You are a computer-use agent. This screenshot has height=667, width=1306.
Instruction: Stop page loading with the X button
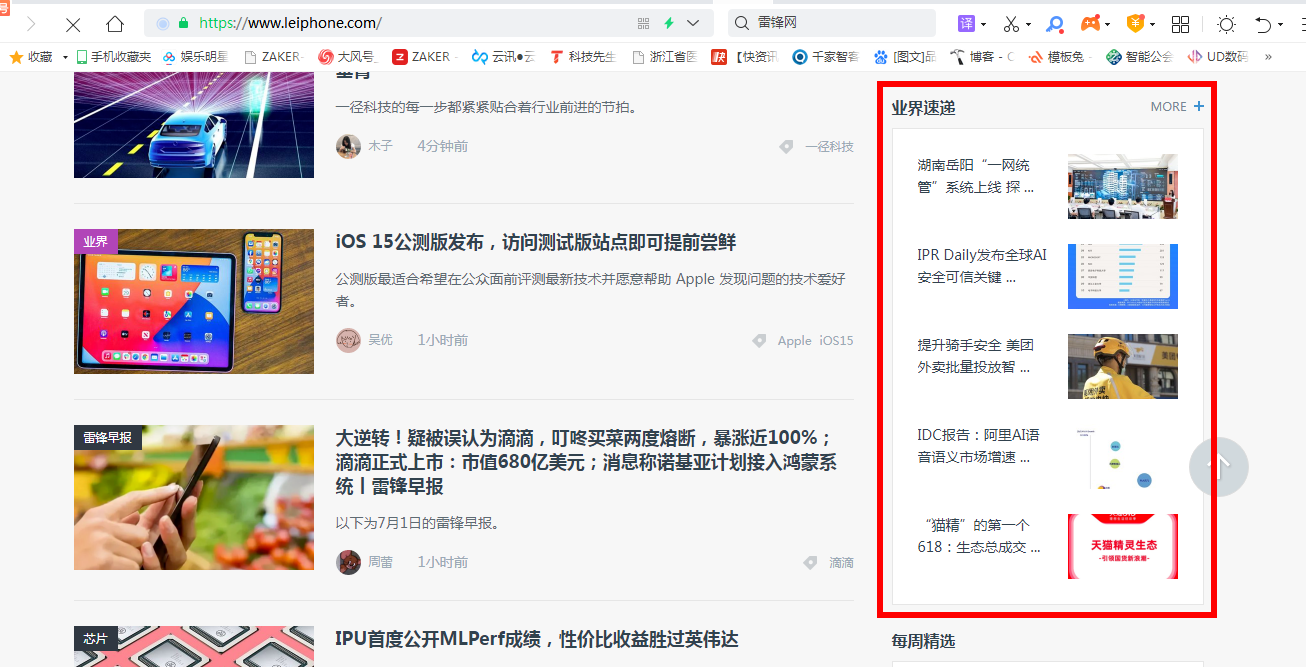[73, 24]
